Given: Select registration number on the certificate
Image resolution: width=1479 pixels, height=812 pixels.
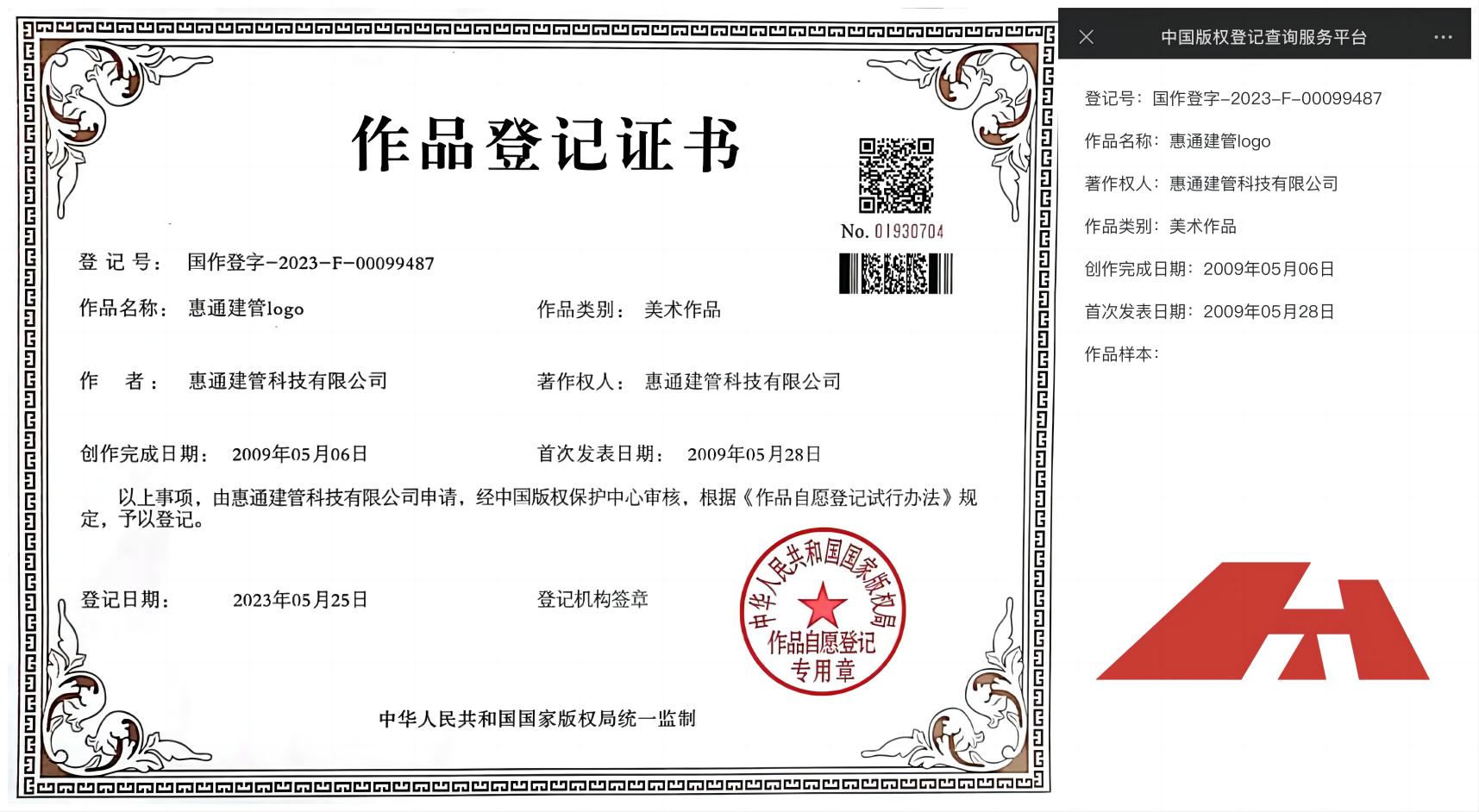Looking at the screenshot, I should click(310, 263).
